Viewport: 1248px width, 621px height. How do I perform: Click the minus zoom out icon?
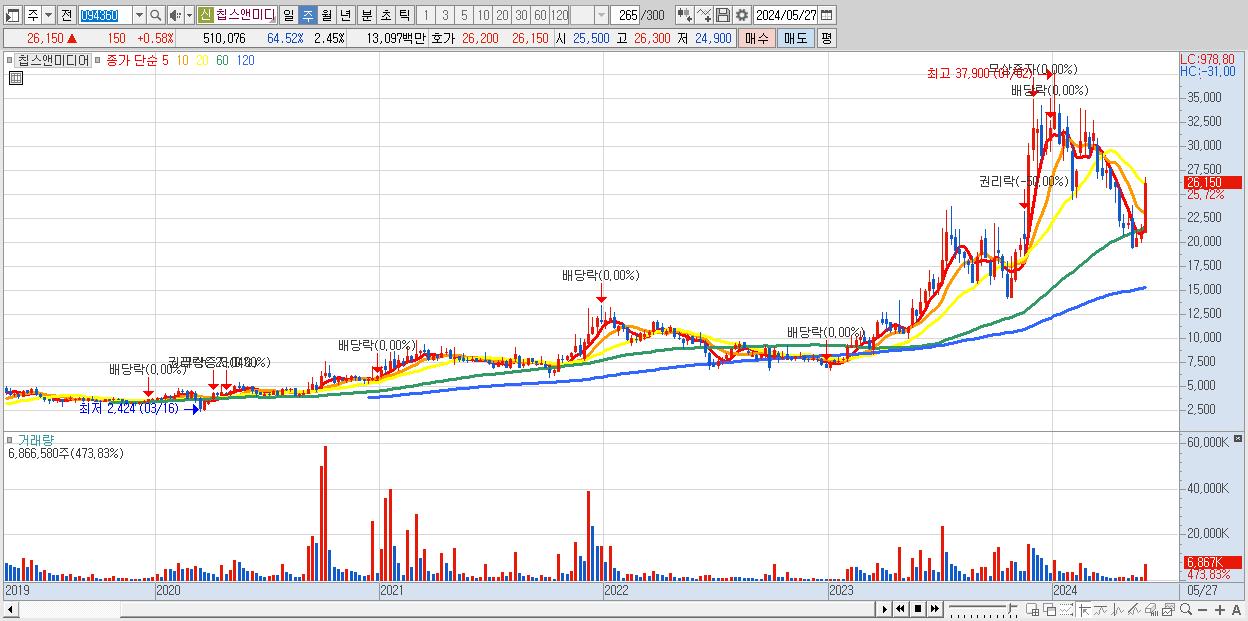1202,610
